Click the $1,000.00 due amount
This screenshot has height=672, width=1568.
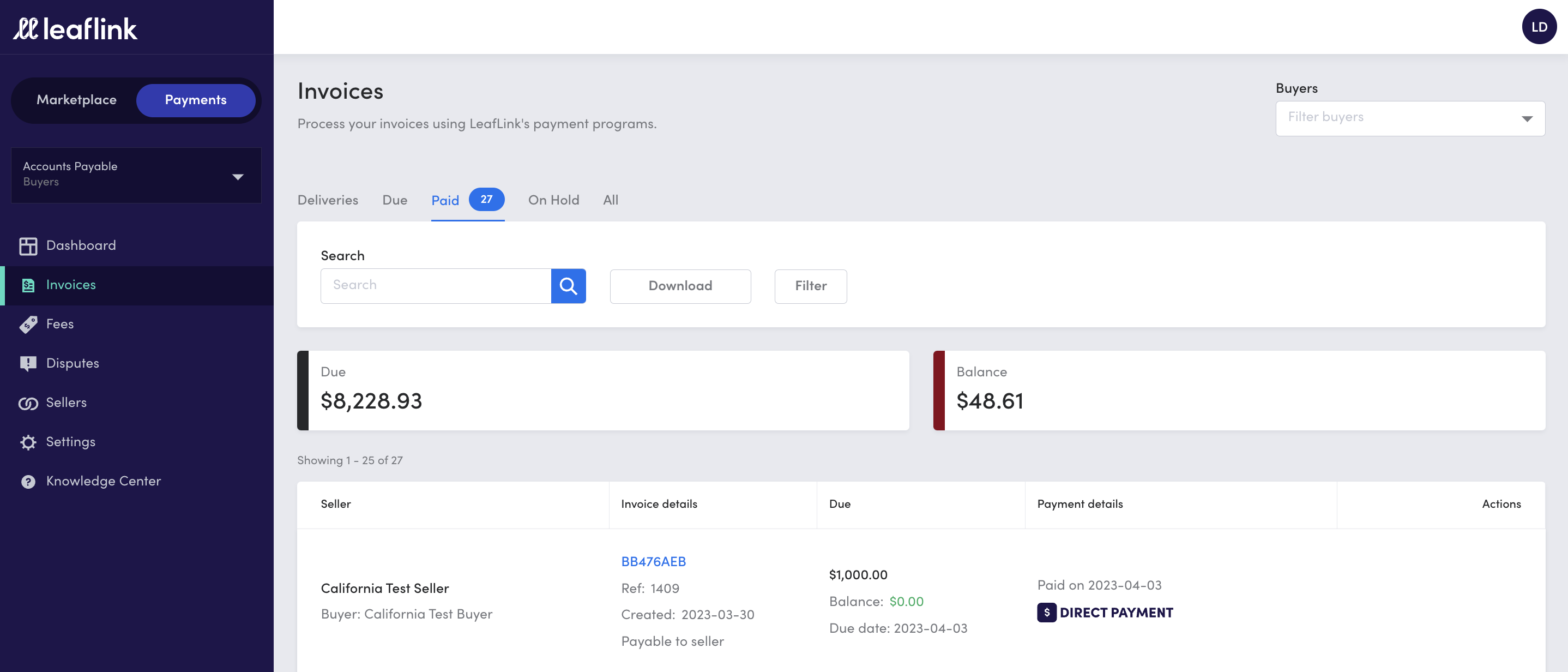pyautogui.click(x=858, y=574)
